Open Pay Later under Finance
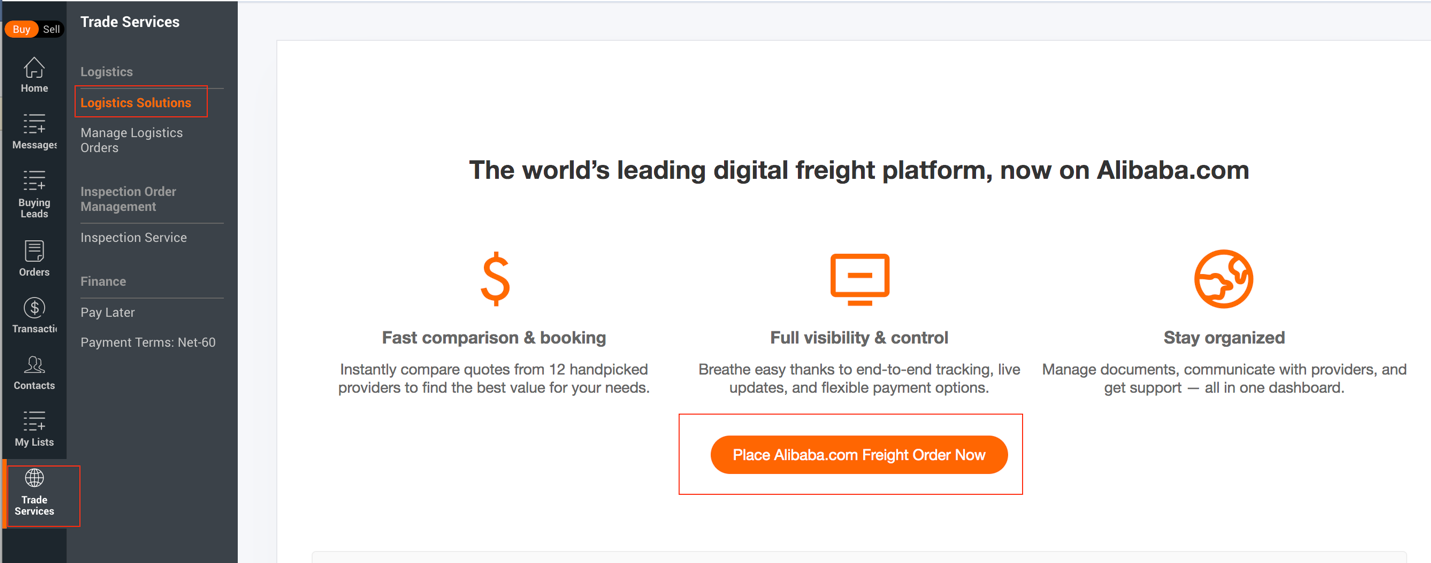The height and width of the screenshot is (563, 1431). click(108, 312)
